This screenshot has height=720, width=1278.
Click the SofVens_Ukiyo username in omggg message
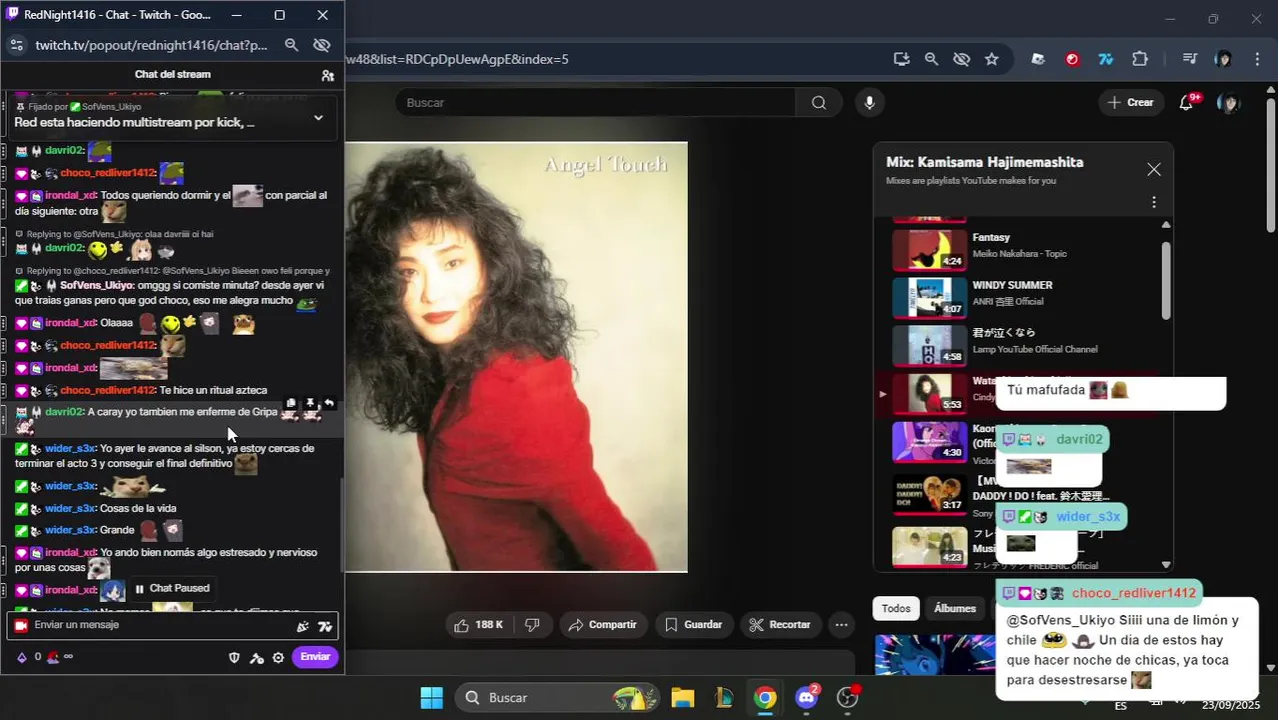click(x=97, y=285)
